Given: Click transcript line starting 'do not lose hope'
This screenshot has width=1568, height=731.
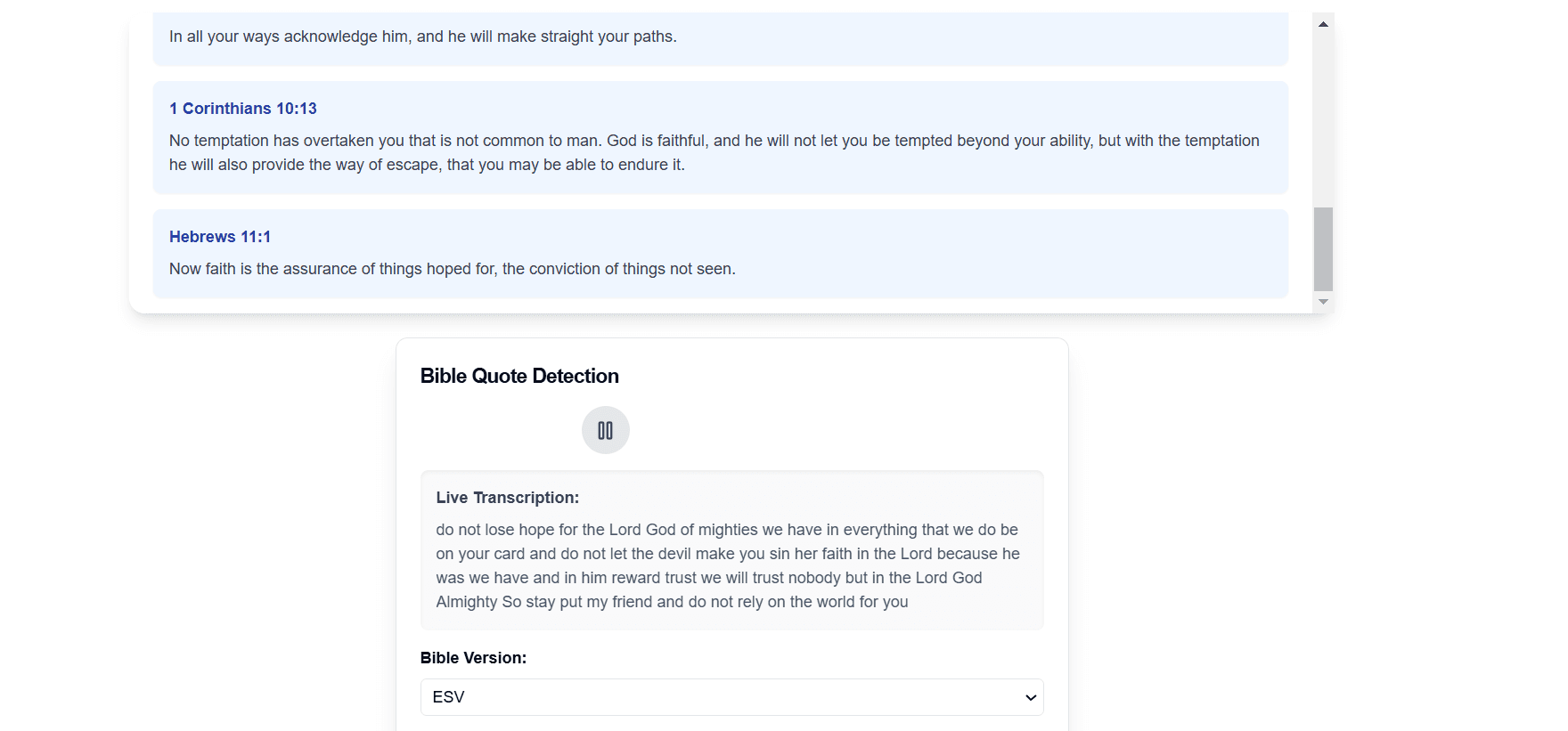Looking at the screenshot, I should pyautogui.click(x=726, y=530).
